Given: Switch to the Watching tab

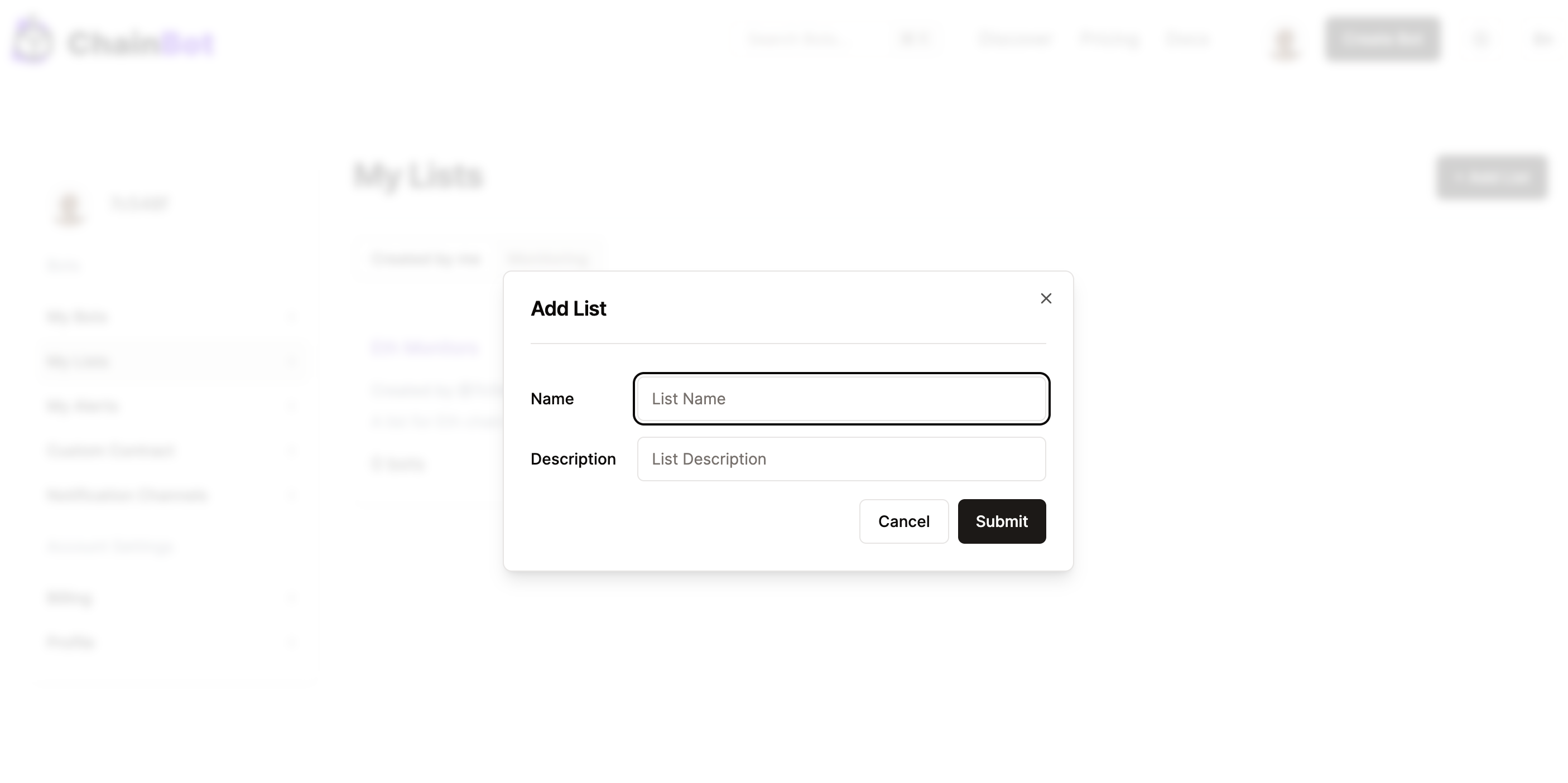Looking at the screenshot, I should tap(548, 260).
